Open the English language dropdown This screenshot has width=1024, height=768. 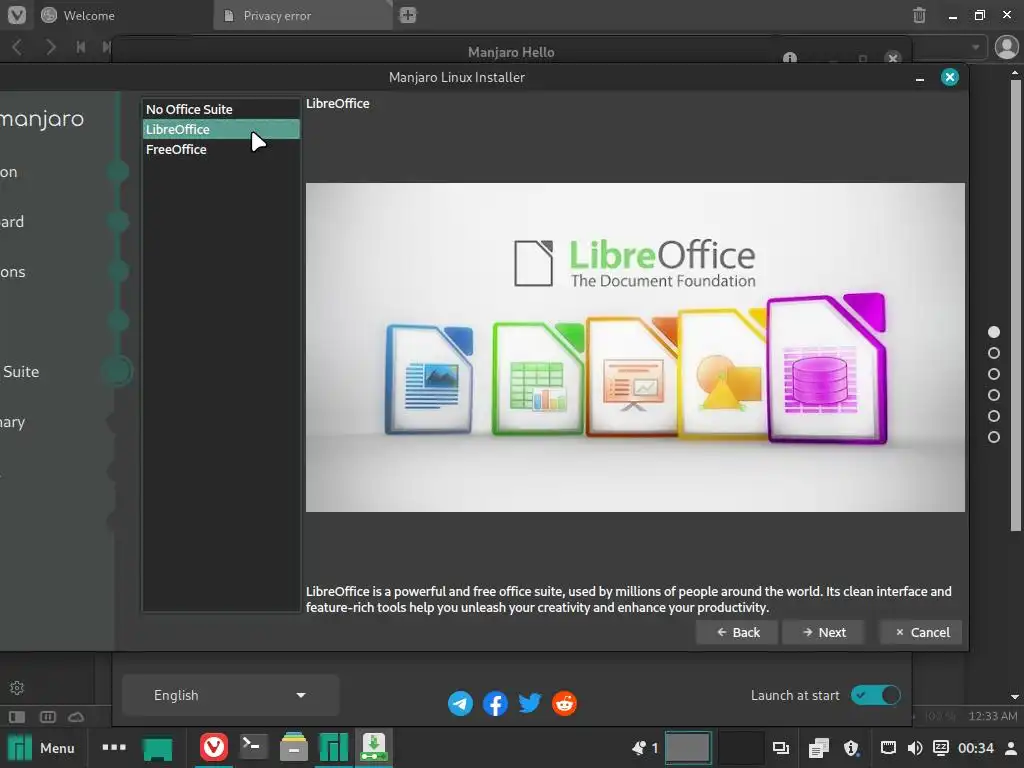(x=231, y=696)
